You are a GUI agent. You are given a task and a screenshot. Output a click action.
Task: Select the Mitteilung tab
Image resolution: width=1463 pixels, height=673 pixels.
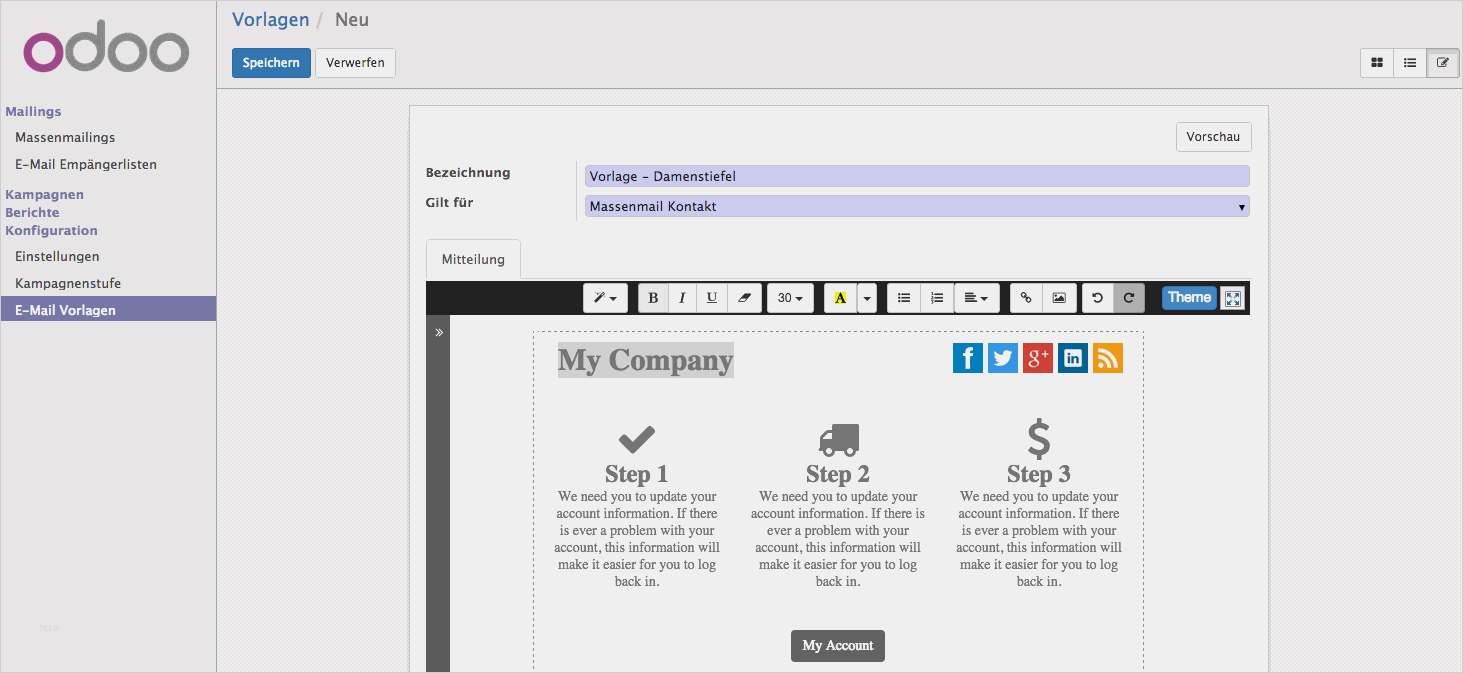point(473,260)
